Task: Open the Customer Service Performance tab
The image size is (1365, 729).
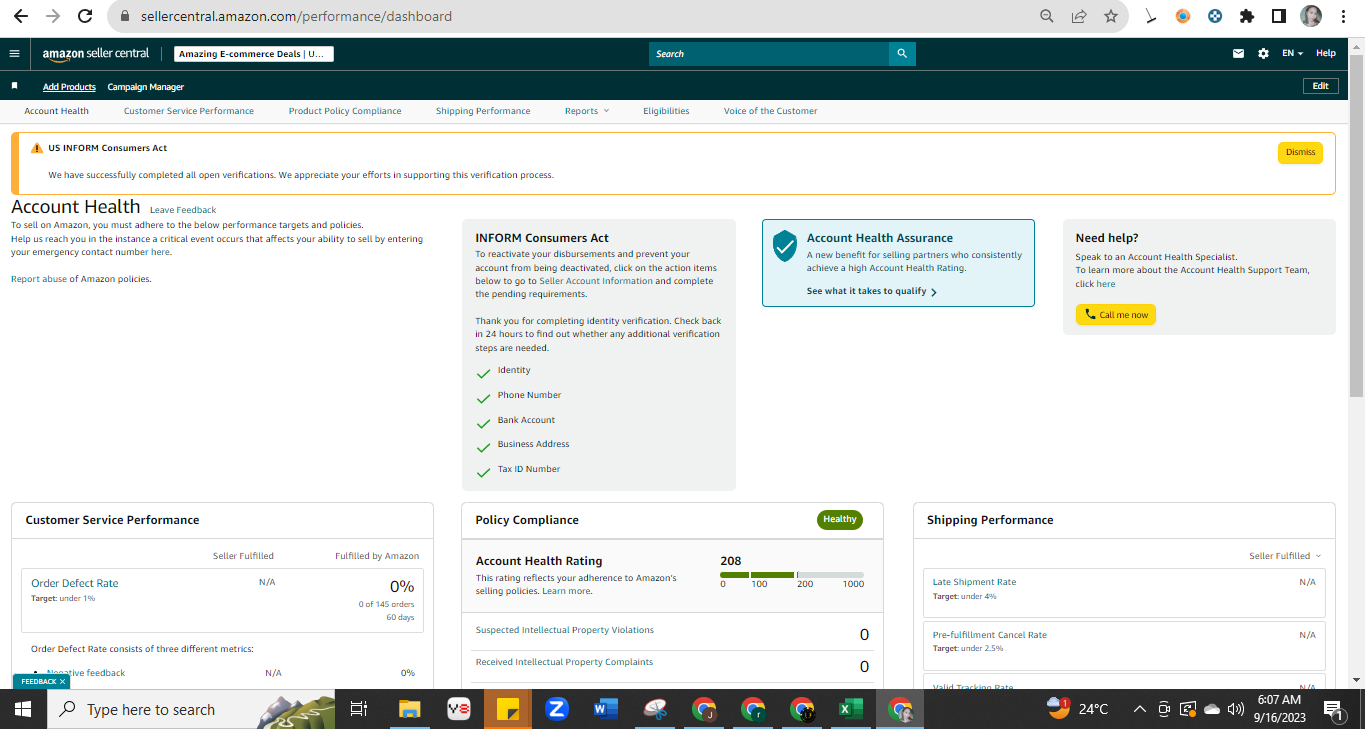Action: [x=189, y=111]
